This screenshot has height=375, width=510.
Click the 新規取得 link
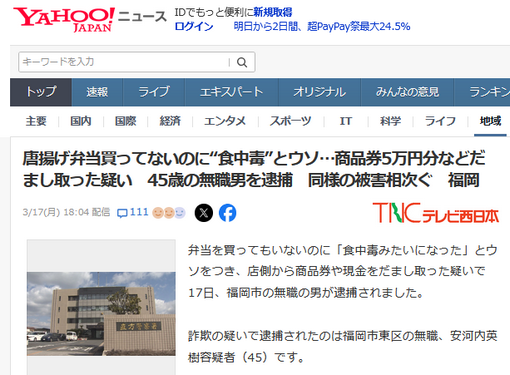click(273, 12)
